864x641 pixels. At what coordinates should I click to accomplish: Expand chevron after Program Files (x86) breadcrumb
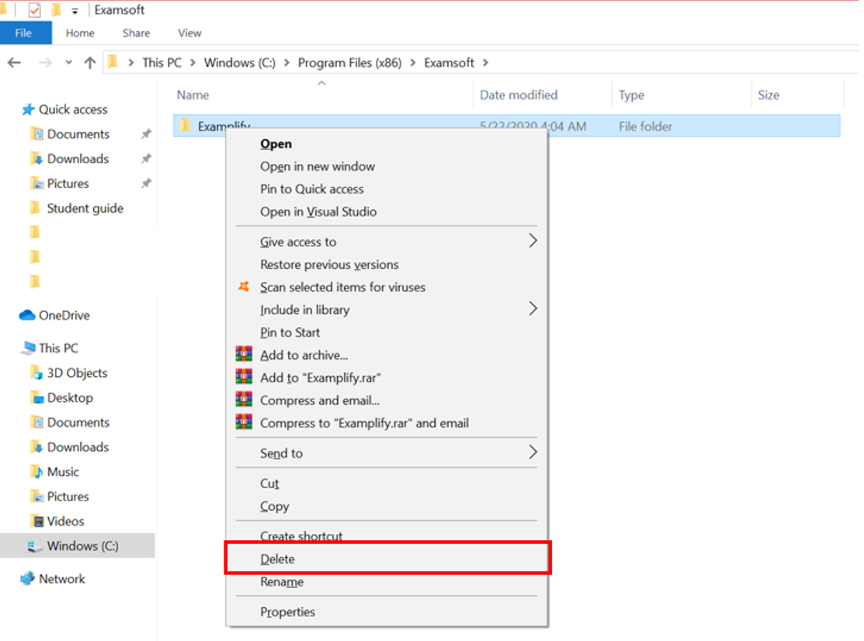413,63
